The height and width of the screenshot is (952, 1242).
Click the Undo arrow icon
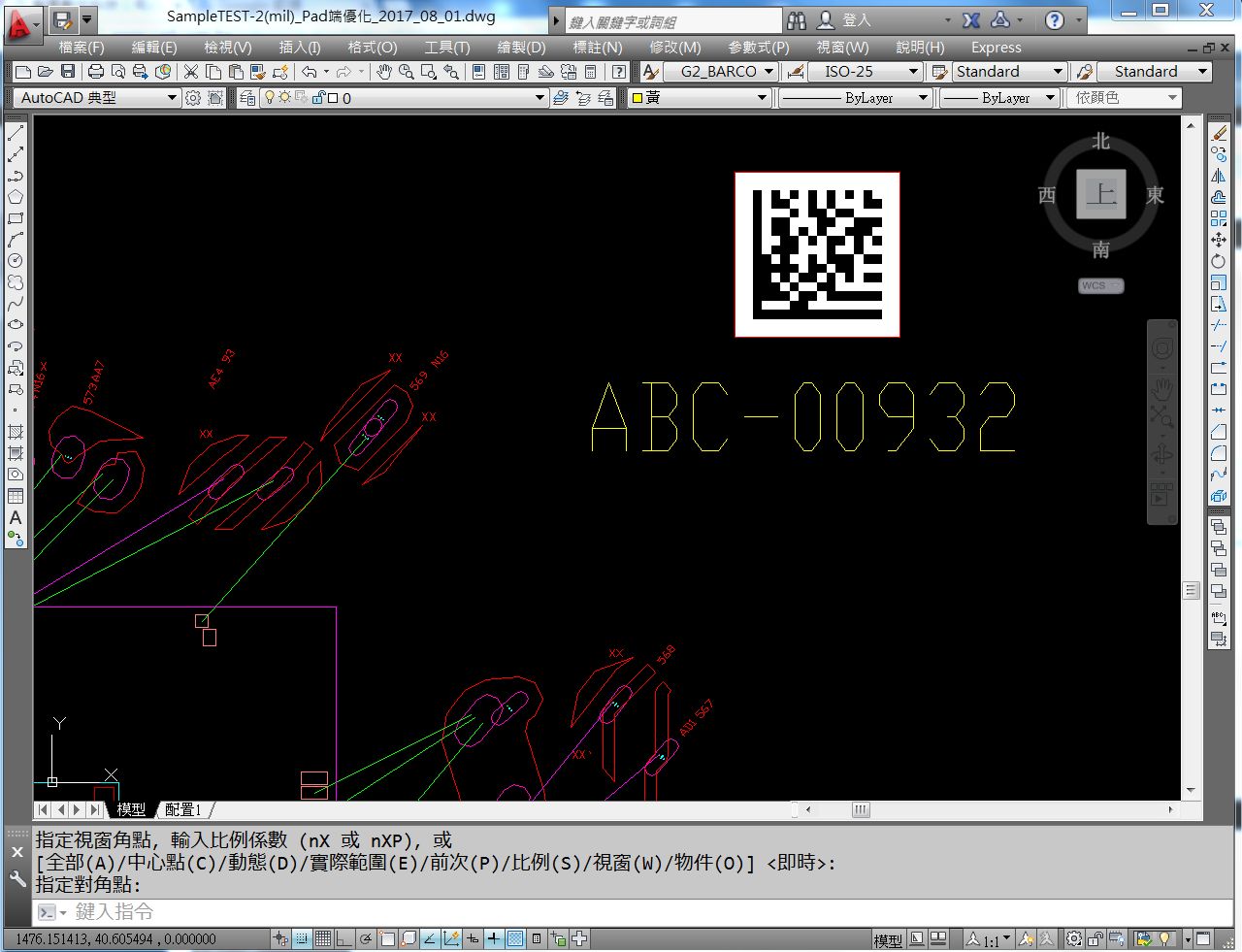coord(309,72)
